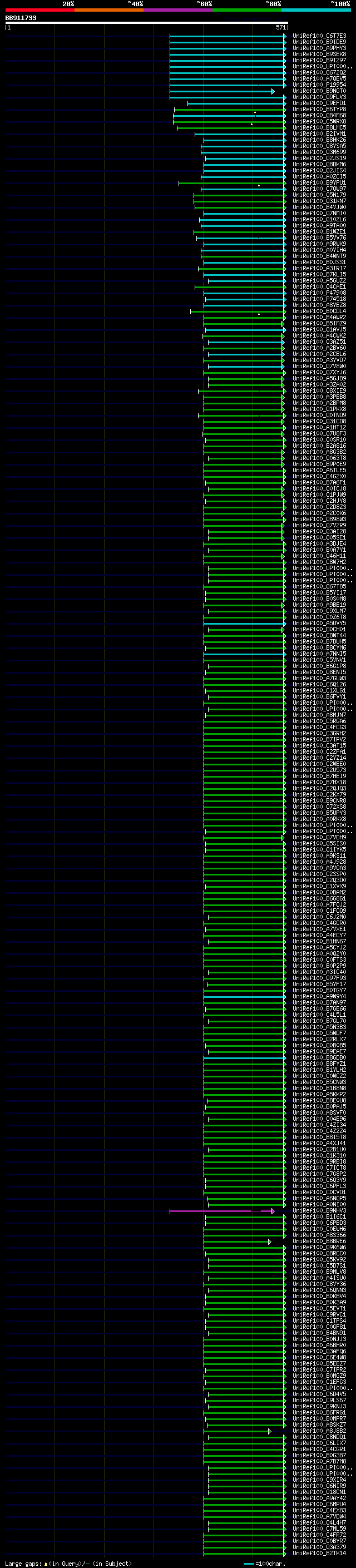Image resolution: width=356 pixels, height=1568 pixels.
Task: Open hit UniRef100_P19954
Action: 319,85
